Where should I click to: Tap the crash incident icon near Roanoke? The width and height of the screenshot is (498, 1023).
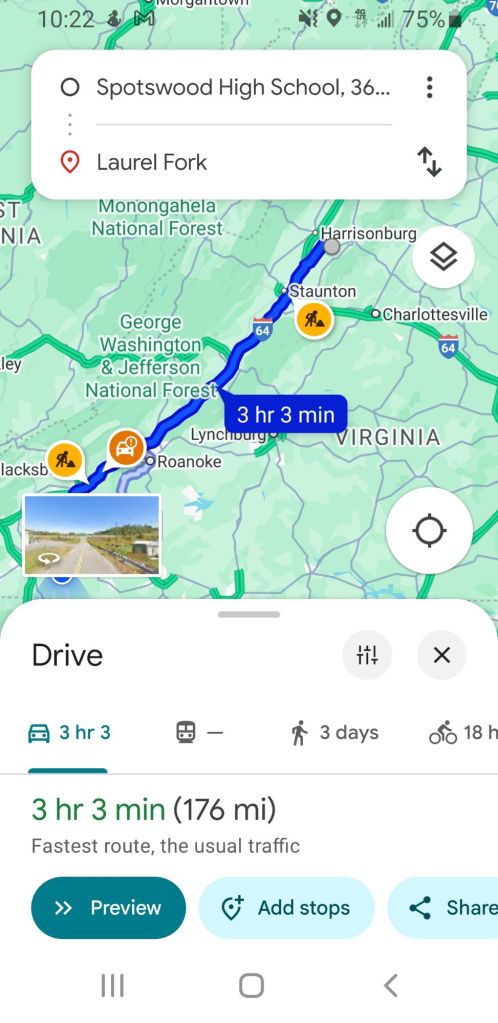[125, 448]
